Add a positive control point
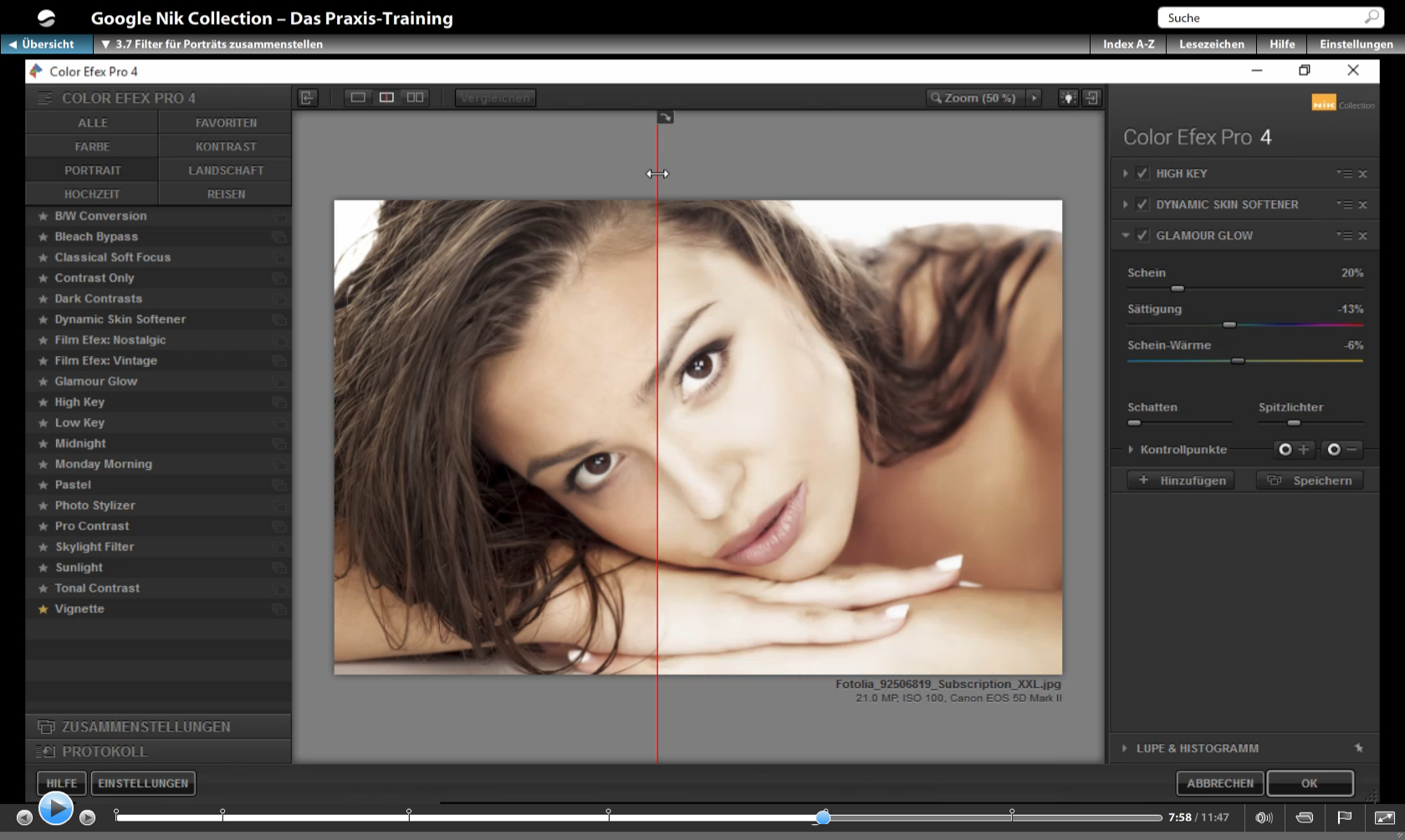 [x=1294, y=450]
